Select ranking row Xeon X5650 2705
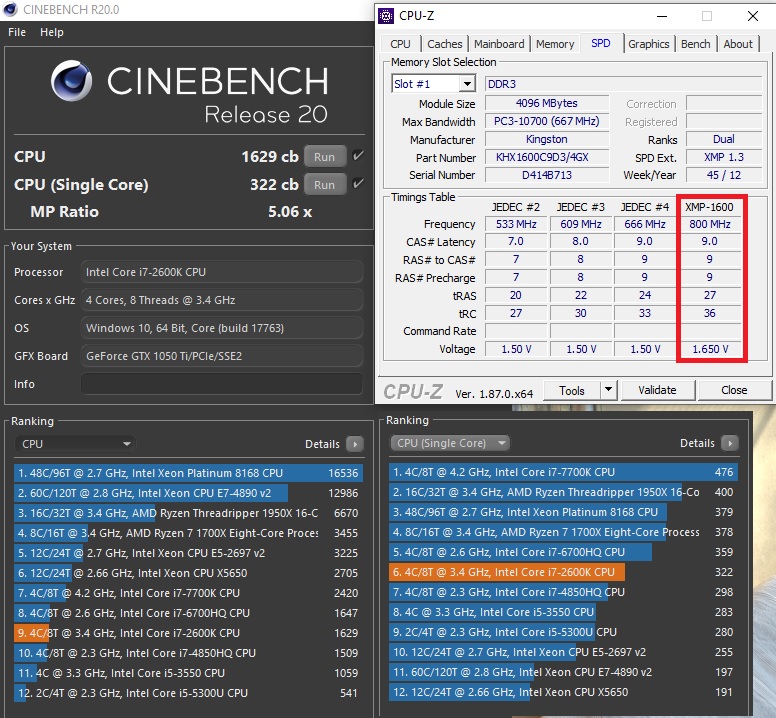Screen dimensions: 776x718 (x=189, y=573)
